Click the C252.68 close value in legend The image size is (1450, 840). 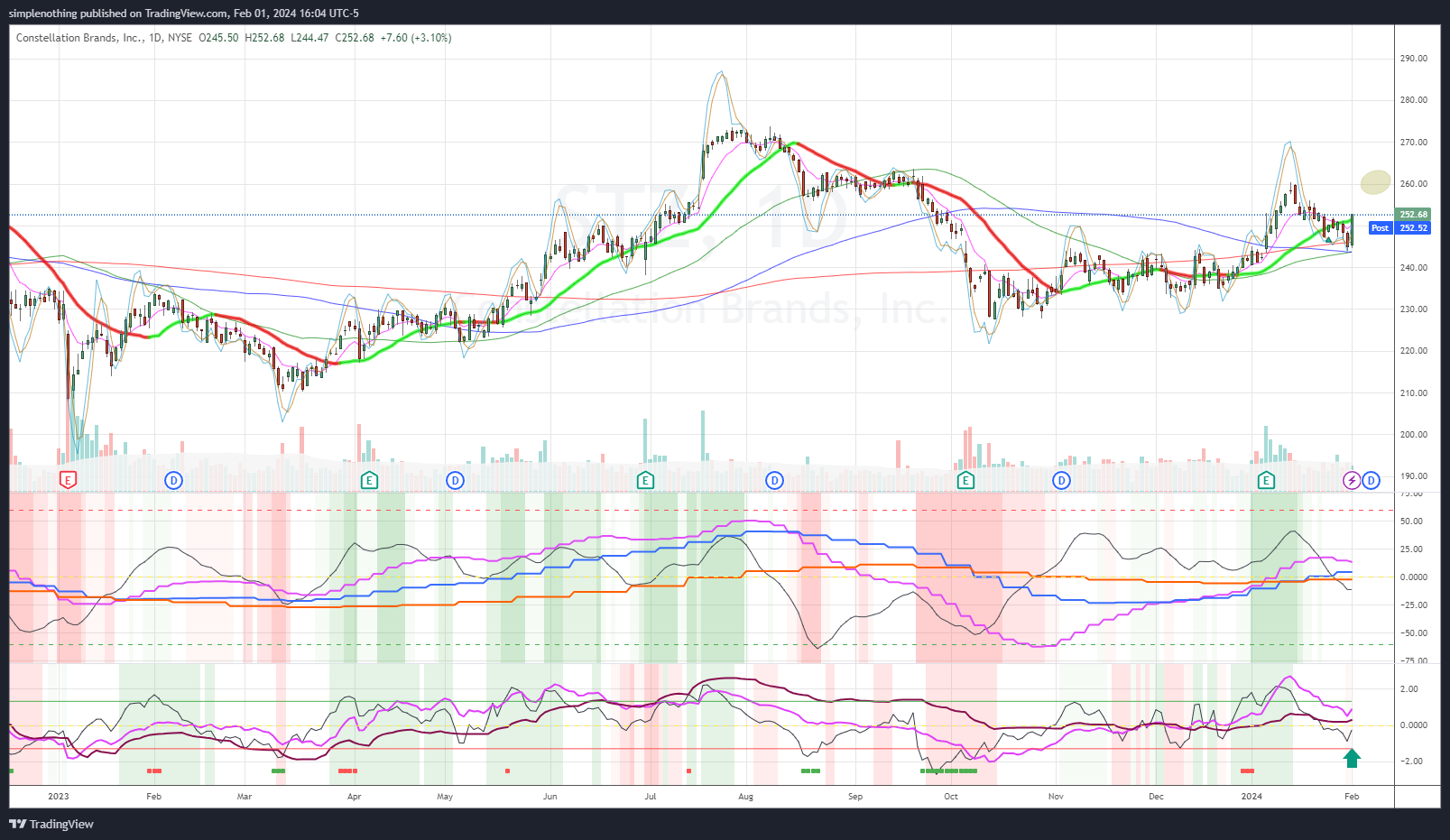(x=355, y=38)
